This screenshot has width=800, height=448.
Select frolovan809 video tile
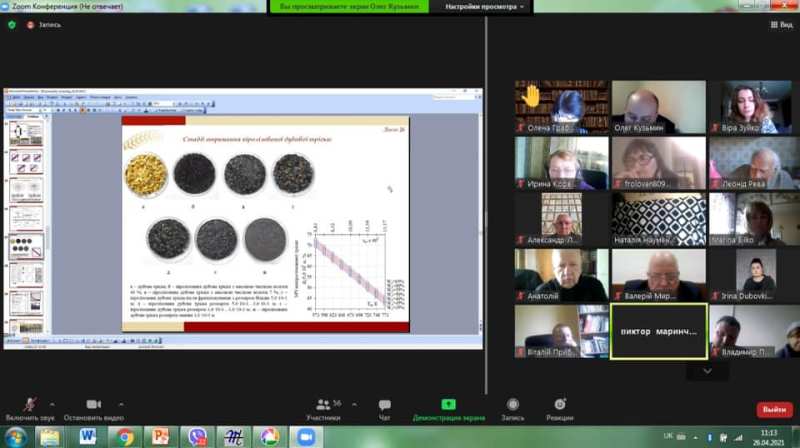click(x=659, y=163)
